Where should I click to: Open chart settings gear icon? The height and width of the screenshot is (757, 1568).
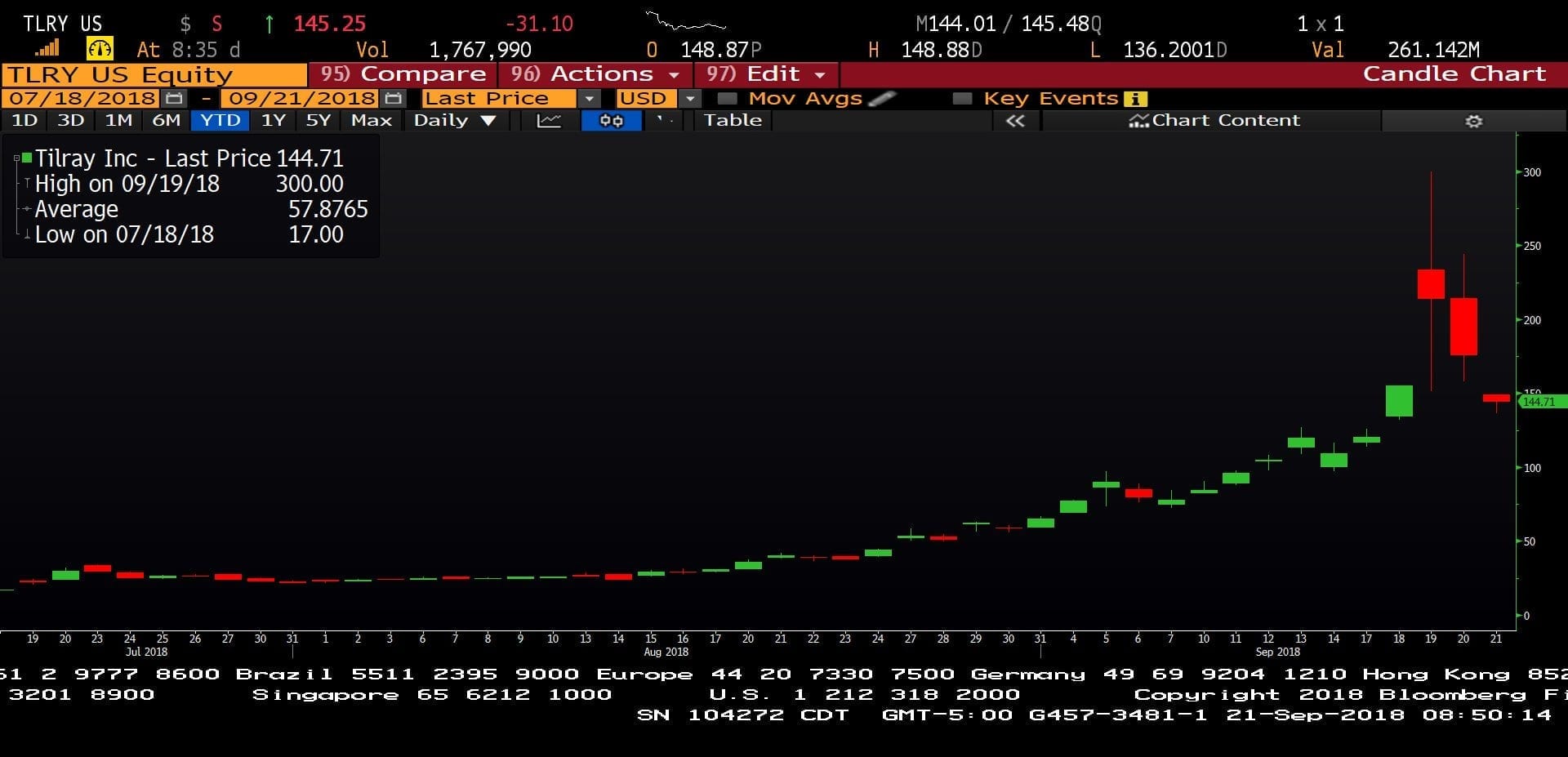(1474, 121)
